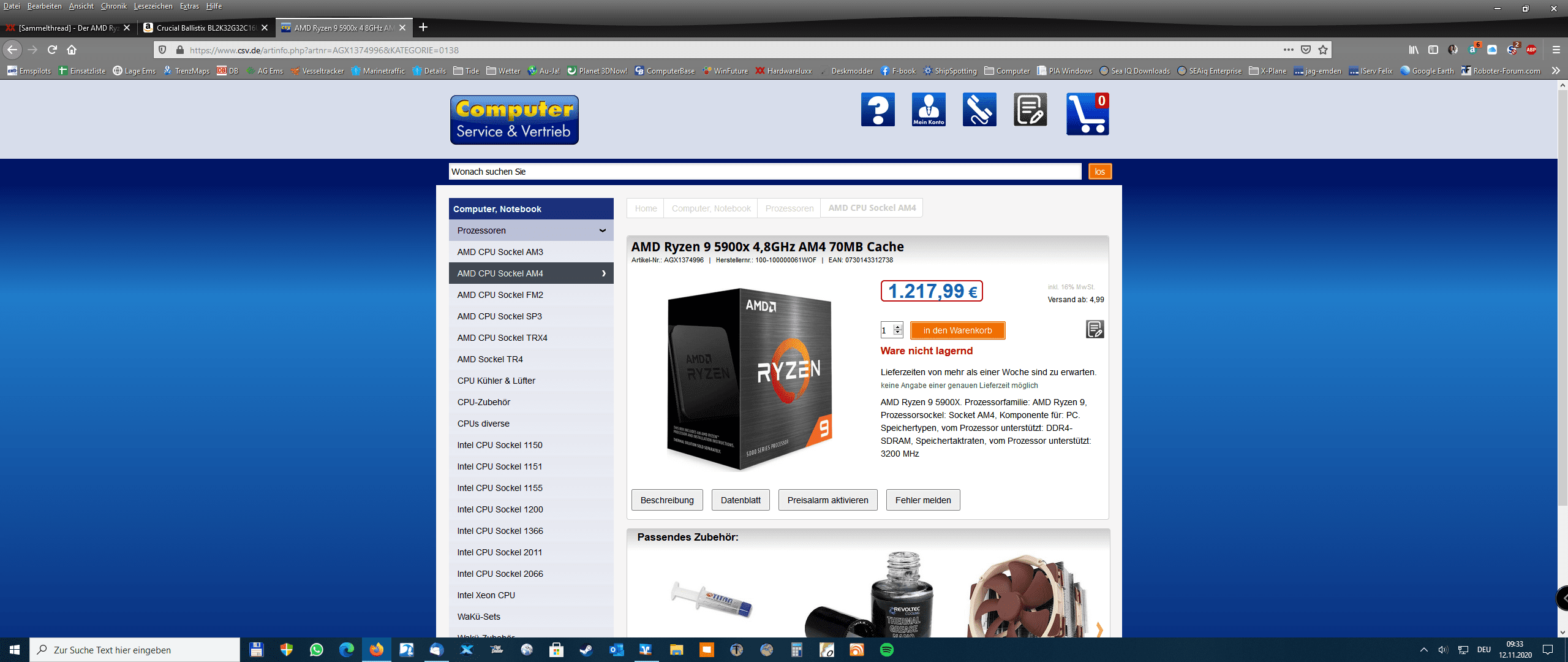The width and height of the screenshot is (1568, 662).
Task: Click Fehler melden button
Action: (923, 500)
